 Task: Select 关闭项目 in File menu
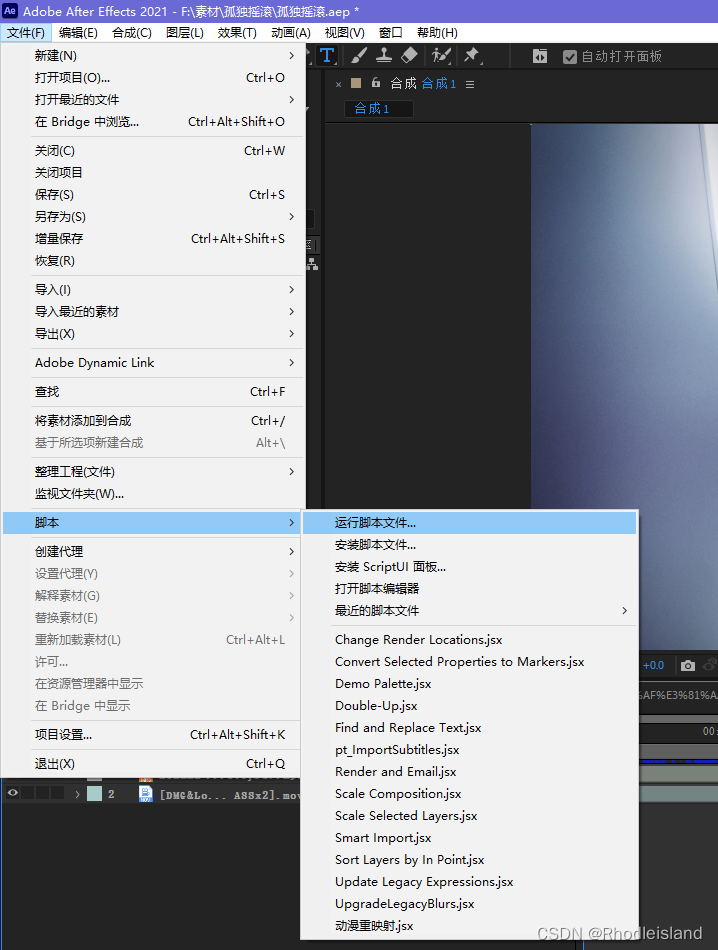pyautogui.click(x=152, y=173)
